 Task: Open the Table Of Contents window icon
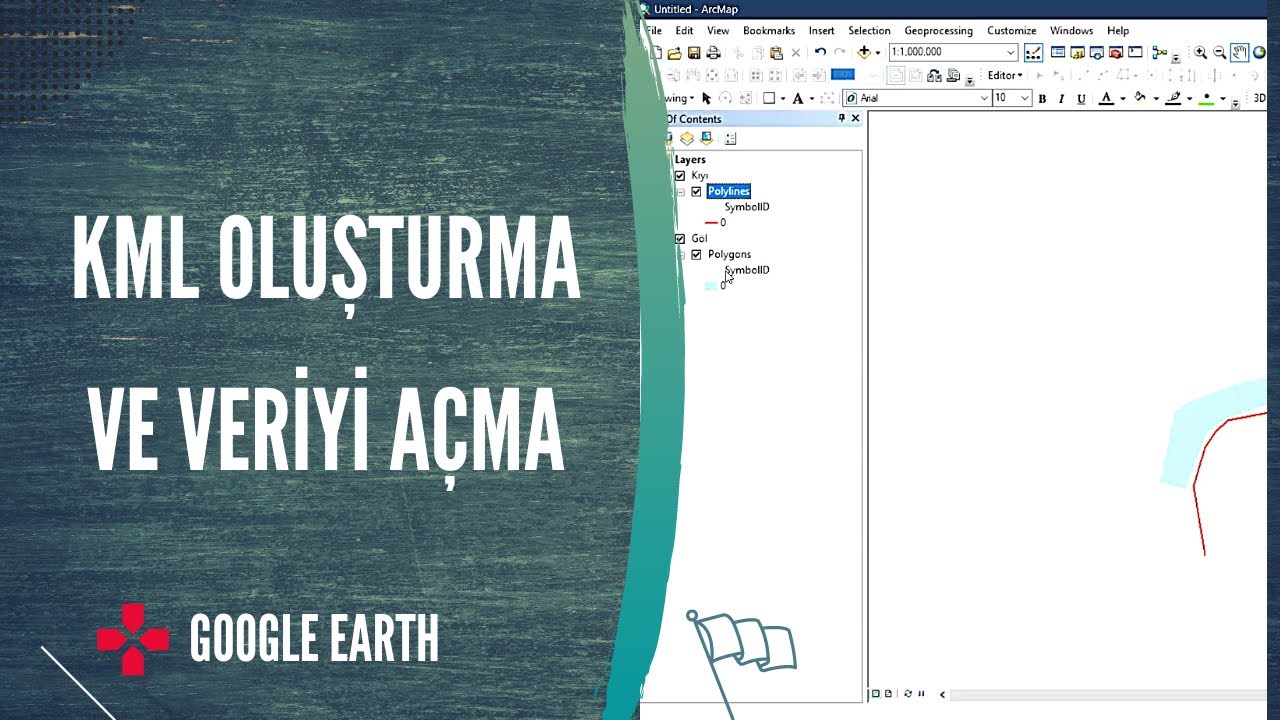tap(1057, 52)
